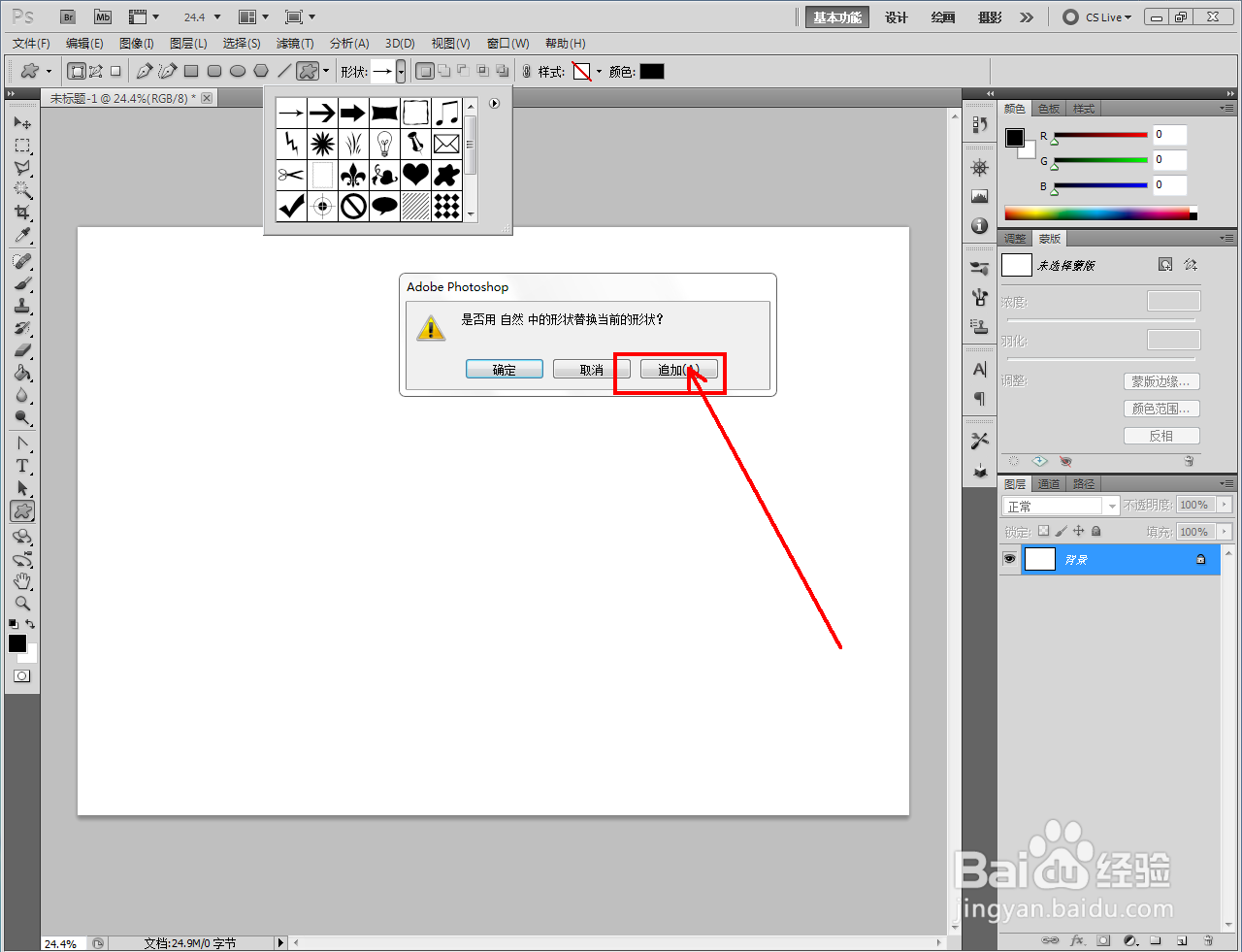
Task: Click 确定 in the Photoshop dialog
Action: click(505, 370)
